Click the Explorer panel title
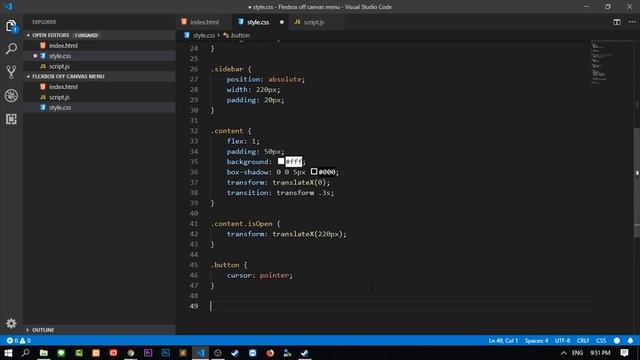Image resolution: width=640 pixels, height=360 pixels. [x=44, y=22]
